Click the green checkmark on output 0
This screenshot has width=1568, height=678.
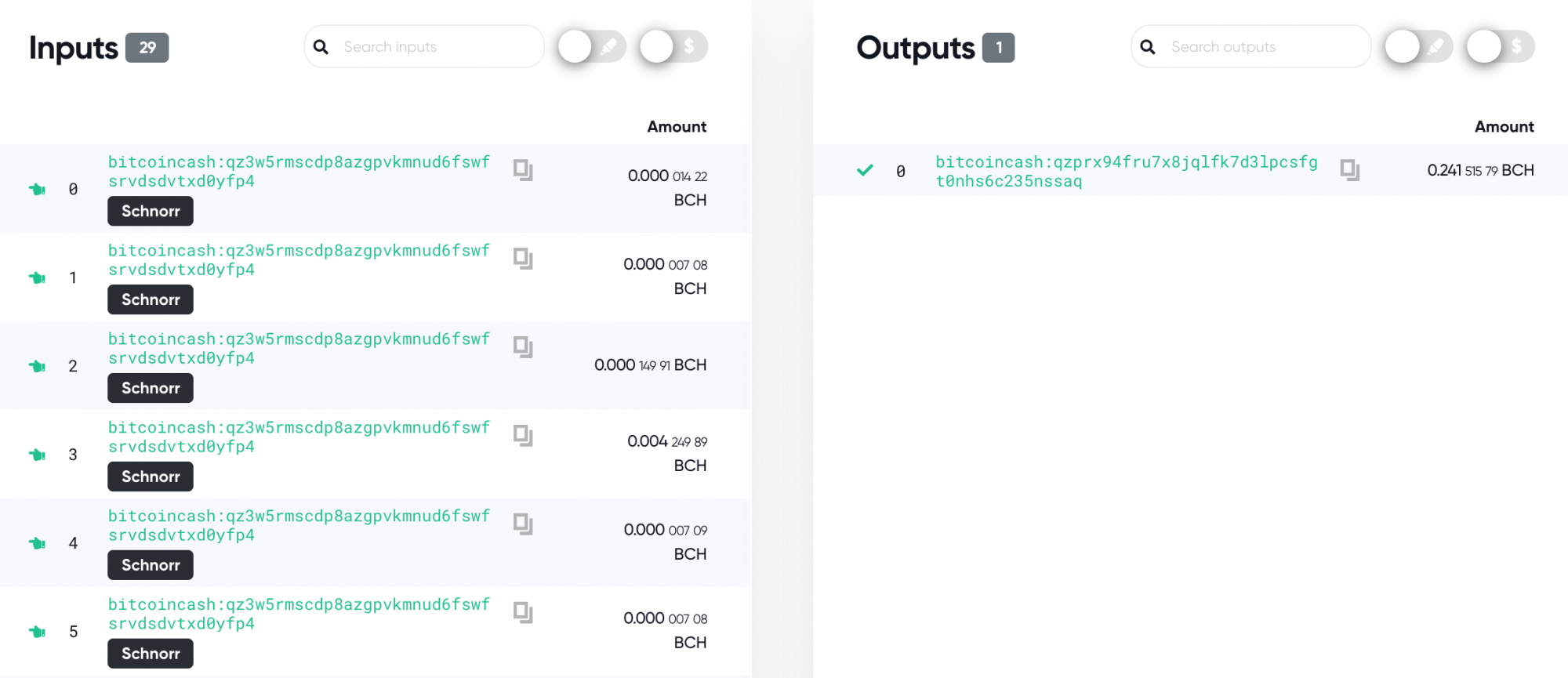(x=865, y=170)
